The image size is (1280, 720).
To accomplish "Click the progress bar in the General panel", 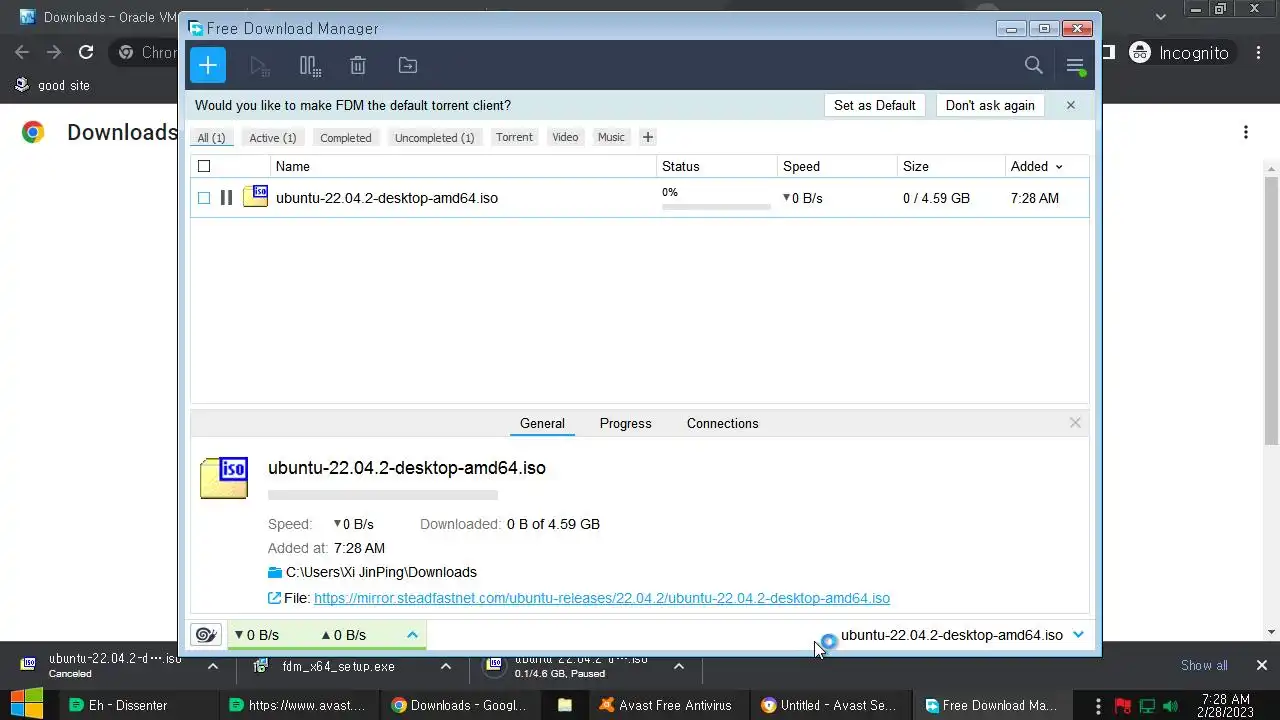I will click(x=383, y=495).
